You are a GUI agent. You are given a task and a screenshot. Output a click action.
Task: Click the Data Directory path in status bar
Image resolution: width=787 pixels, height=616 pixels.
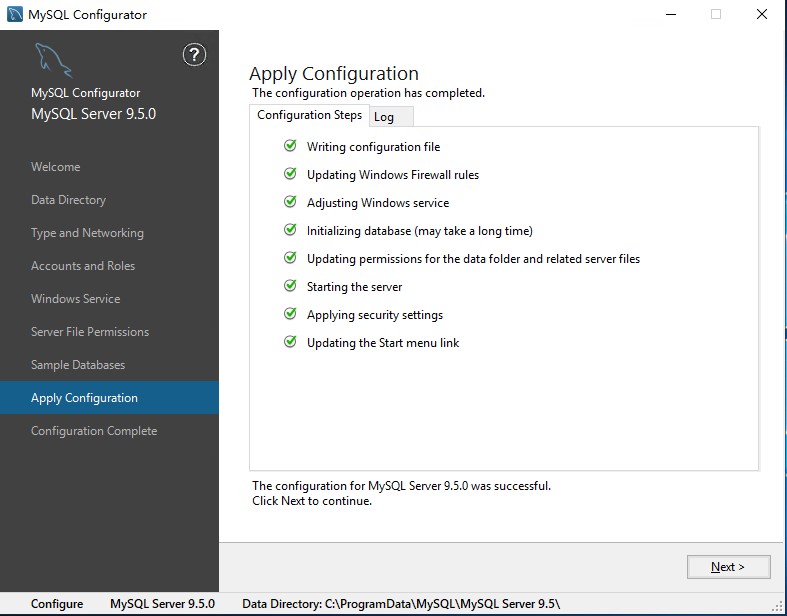(401, 604)
